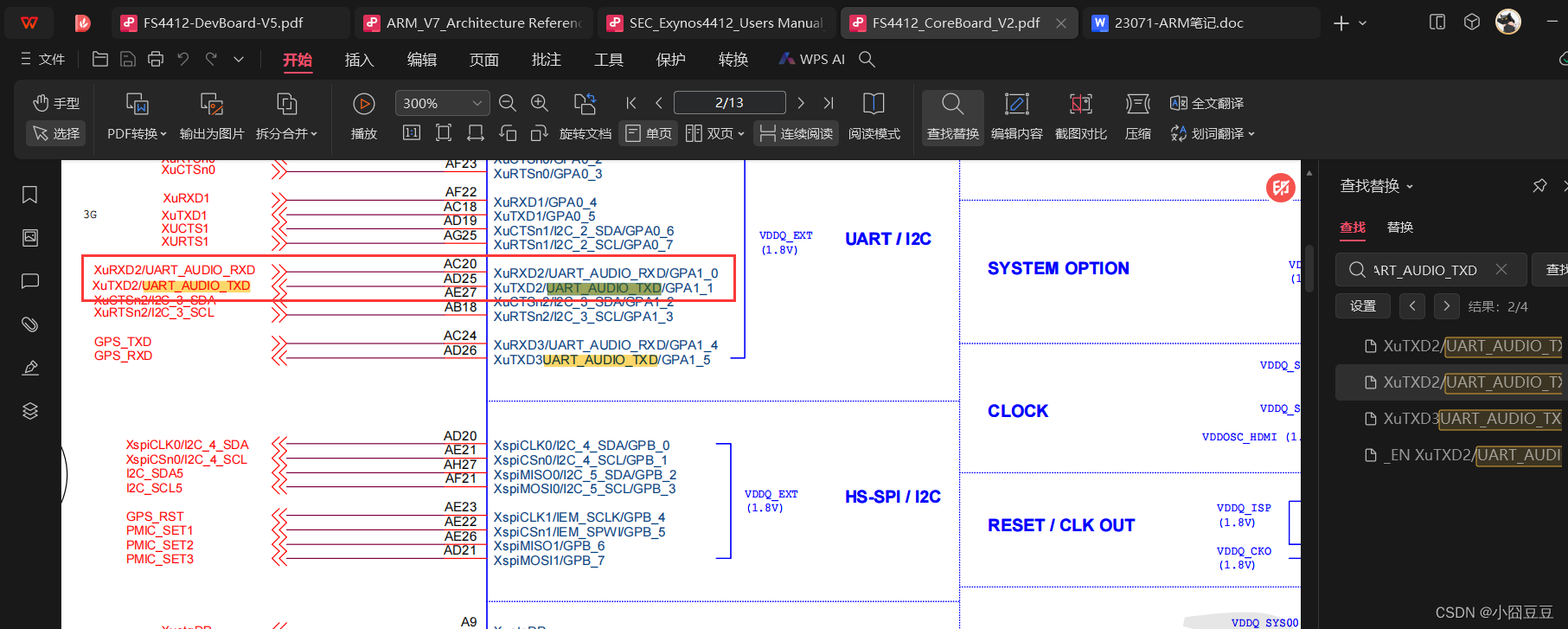This screenshot has width=1568, height=629.
Task: Open the 转换 ribbon tab
Action: [733, 60]
